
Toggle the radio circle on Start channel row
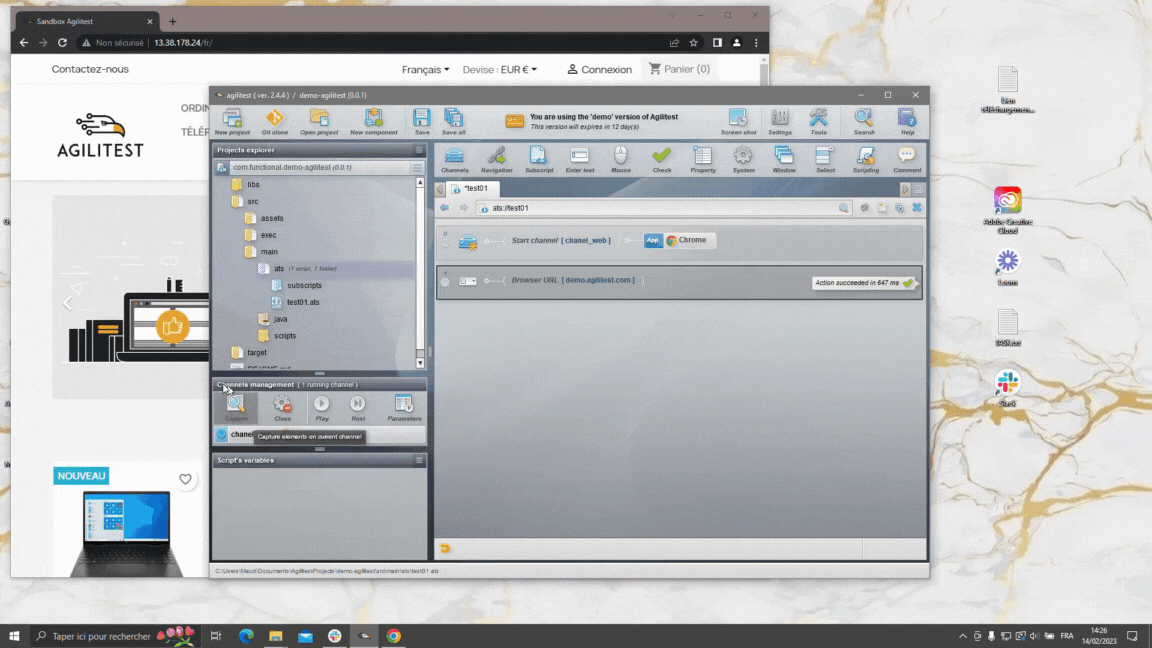445,243
